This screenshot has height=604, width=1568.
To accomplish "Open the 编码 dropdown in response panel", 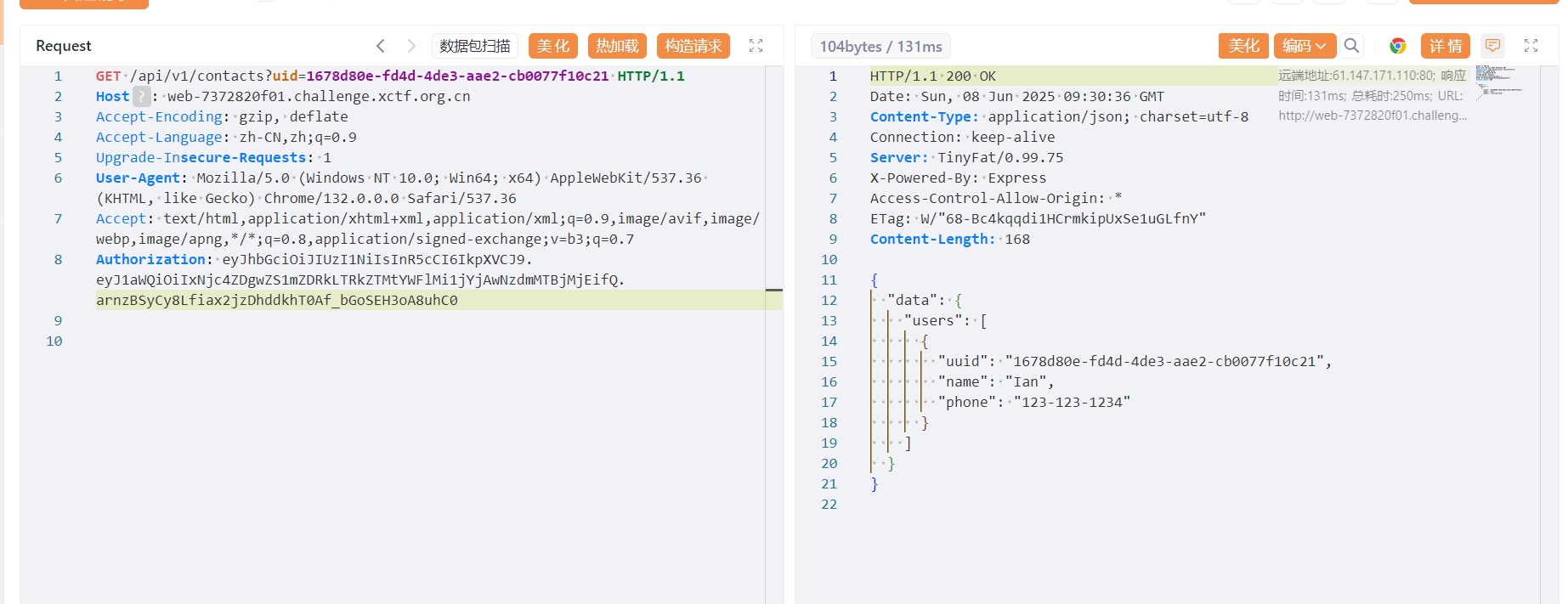I will [1305, 46].
